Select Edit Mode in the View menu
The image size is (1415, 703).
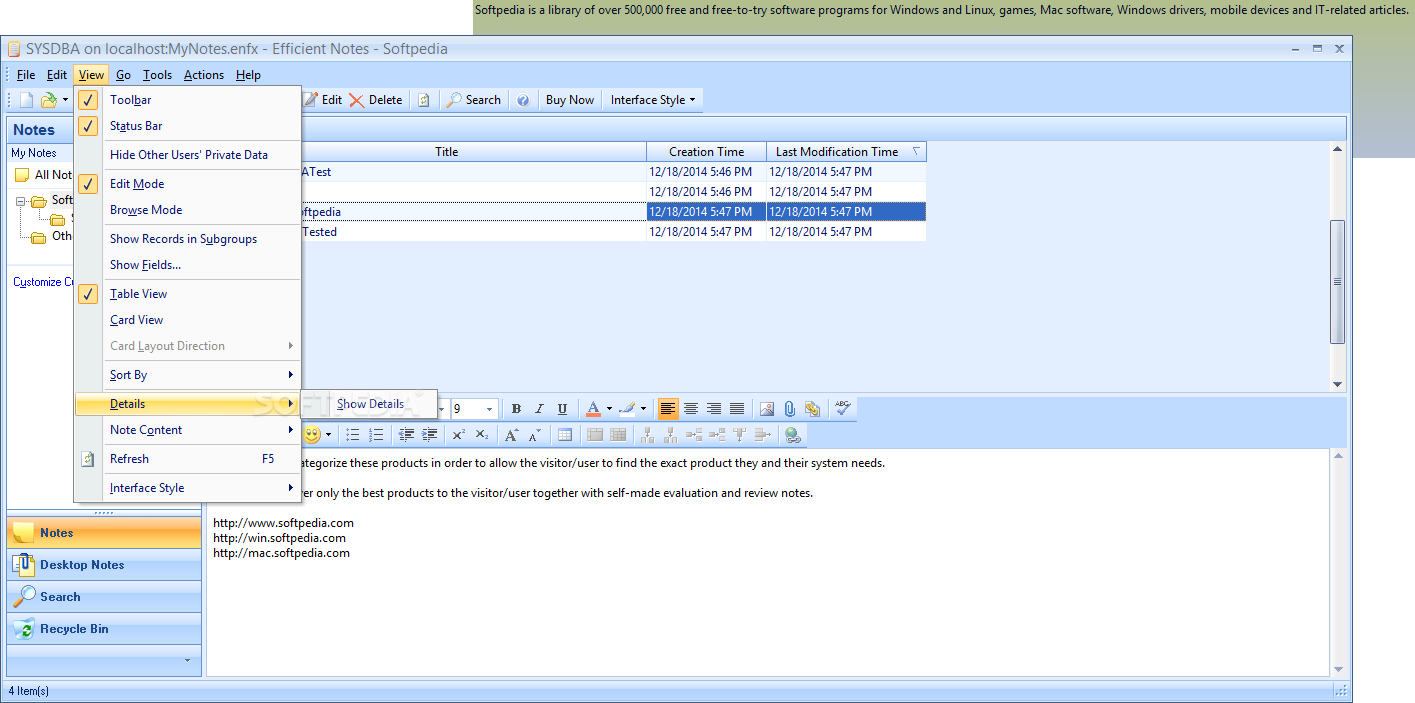tap(187, 184)
